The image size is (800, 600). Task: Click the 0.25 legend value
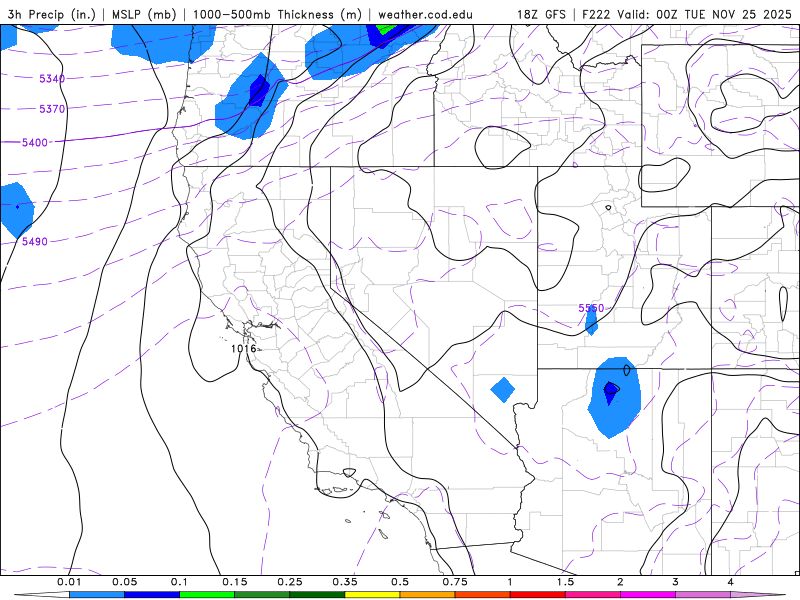pyautogui.click(x=290, y=582)
